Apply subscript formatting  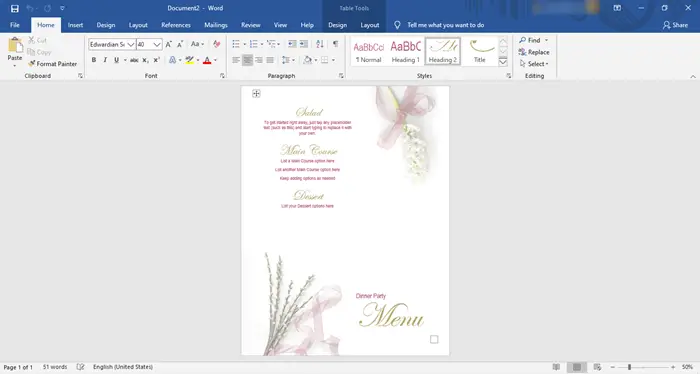tap(145, 60)
